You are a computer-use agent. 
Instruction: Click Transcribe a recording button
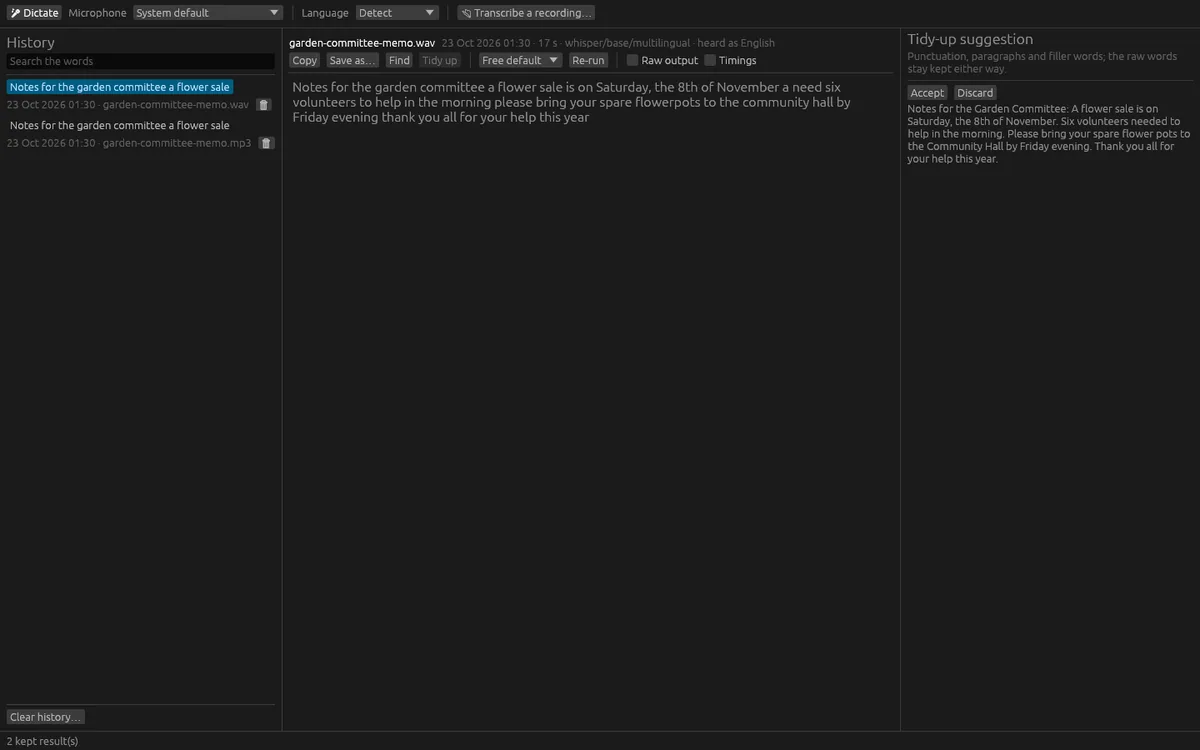[x=526, y=13]
